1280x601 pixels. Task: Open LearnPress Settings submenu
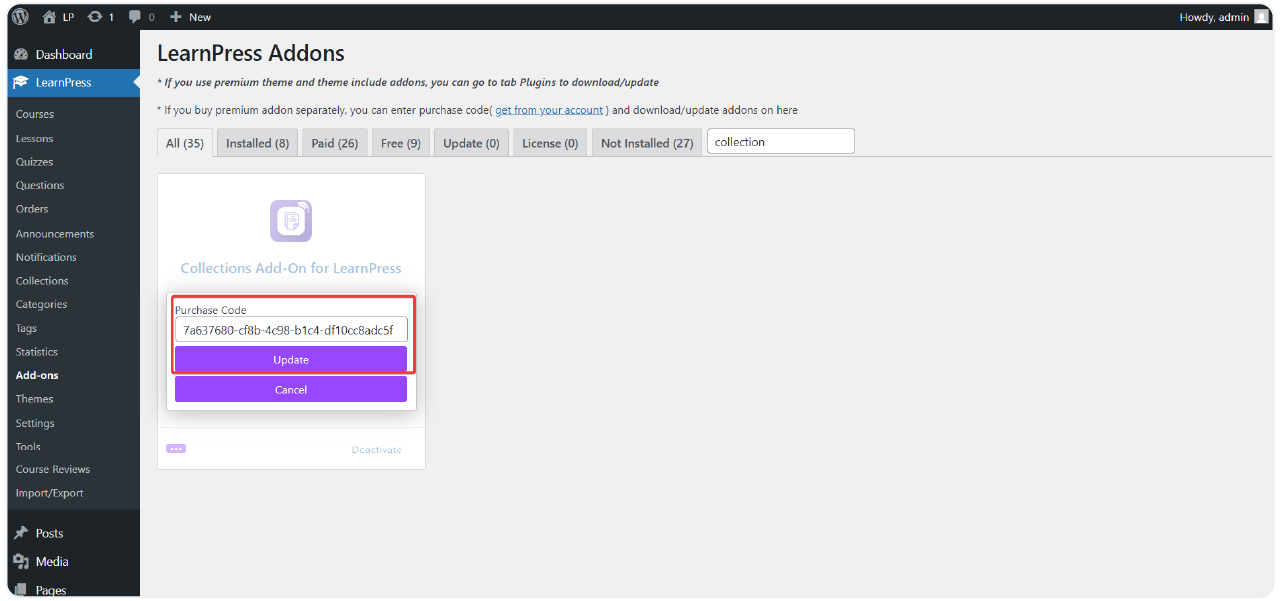pyautogui.click(x=35, y=423)
